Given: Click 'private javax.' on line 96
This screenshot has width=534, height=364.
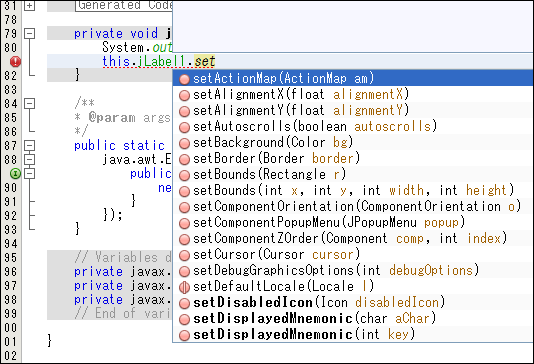Looking at the screenshot, I should click(x=123, y=272).
